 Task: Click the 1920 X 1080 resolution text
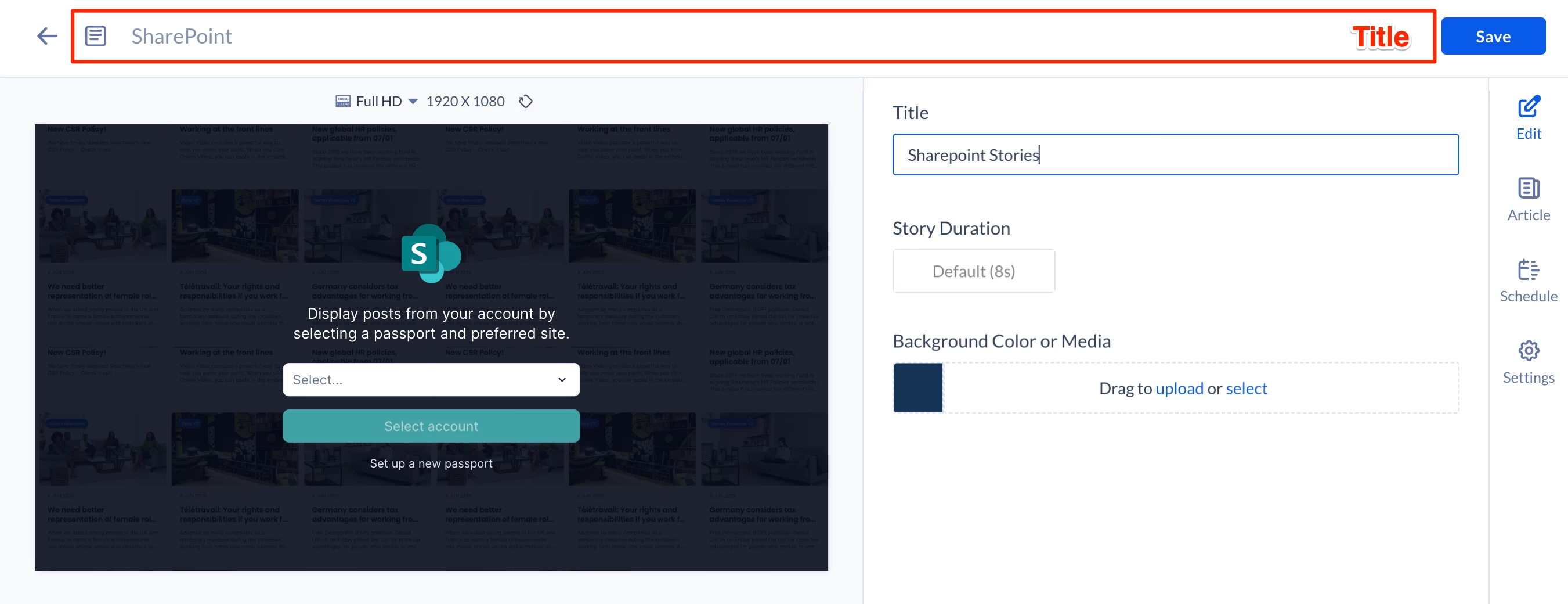point(465,101)
